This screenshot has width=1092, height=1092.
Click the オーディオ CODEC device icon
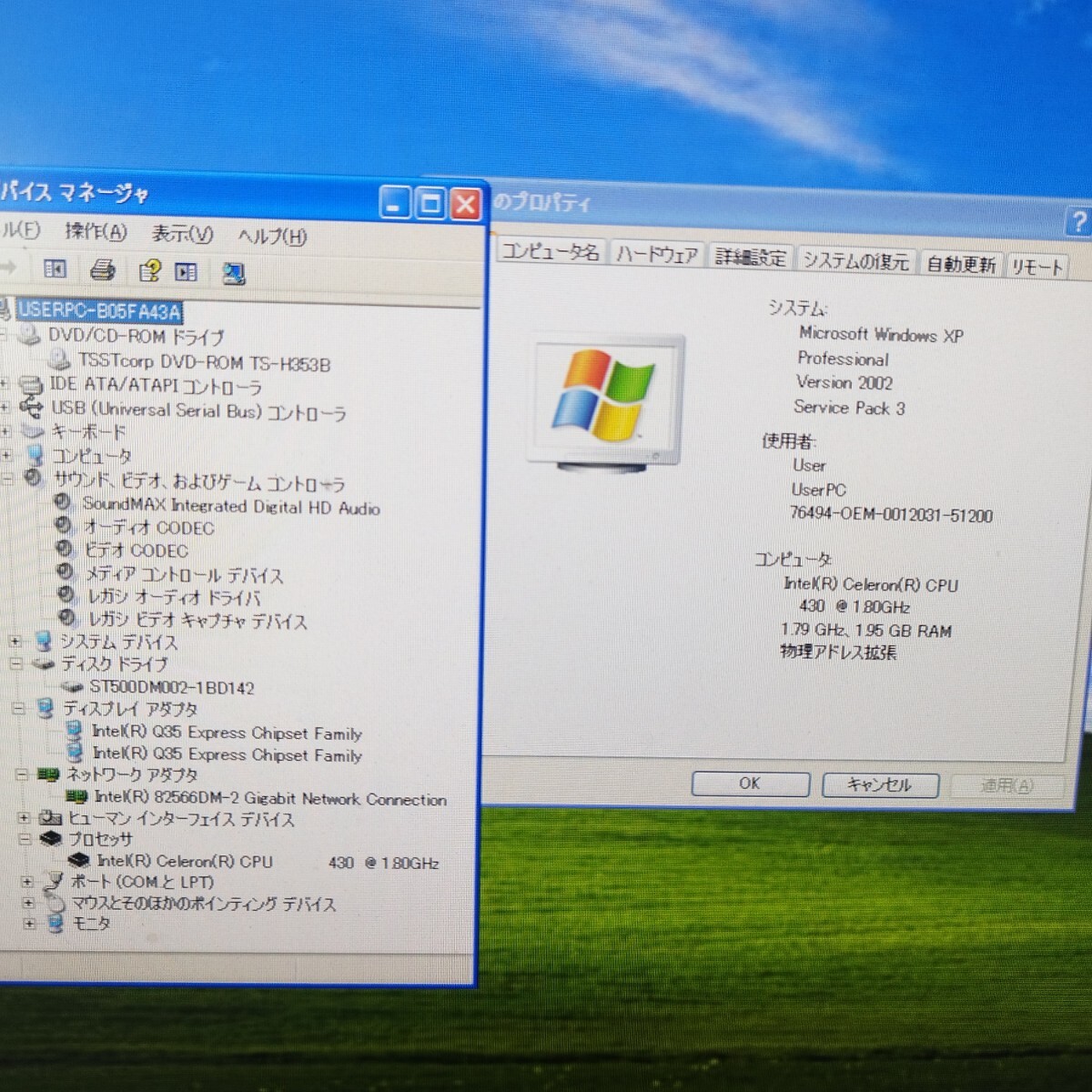(x=64, y=525)
